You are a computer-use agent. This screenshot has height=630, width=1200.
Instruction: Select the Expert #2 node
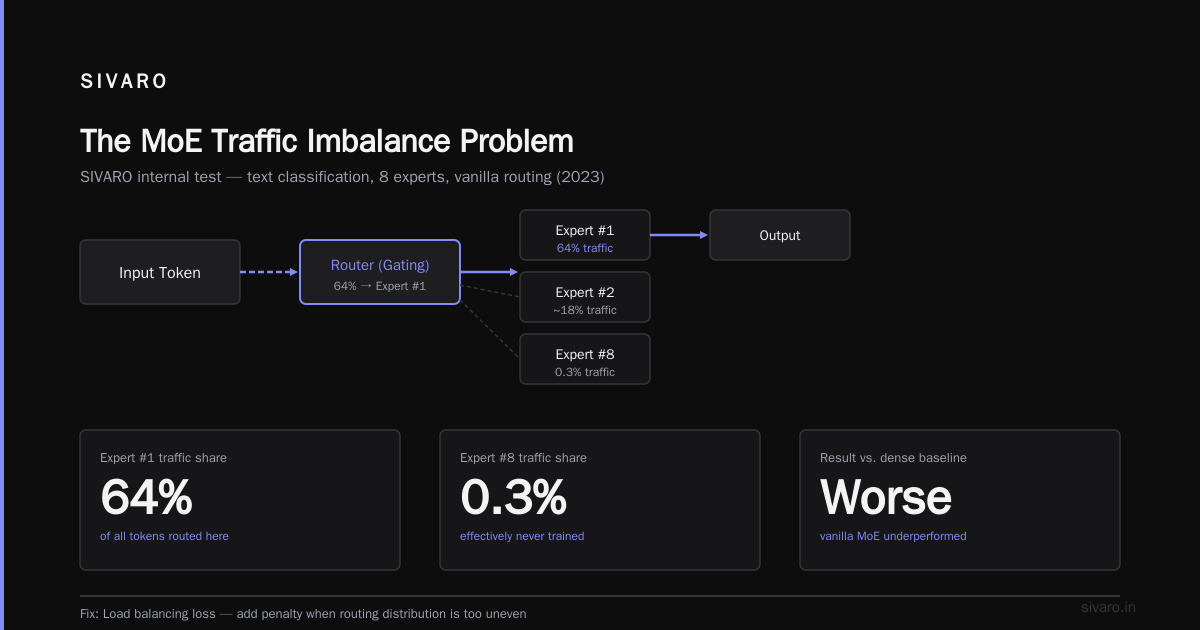click(585, 297)
